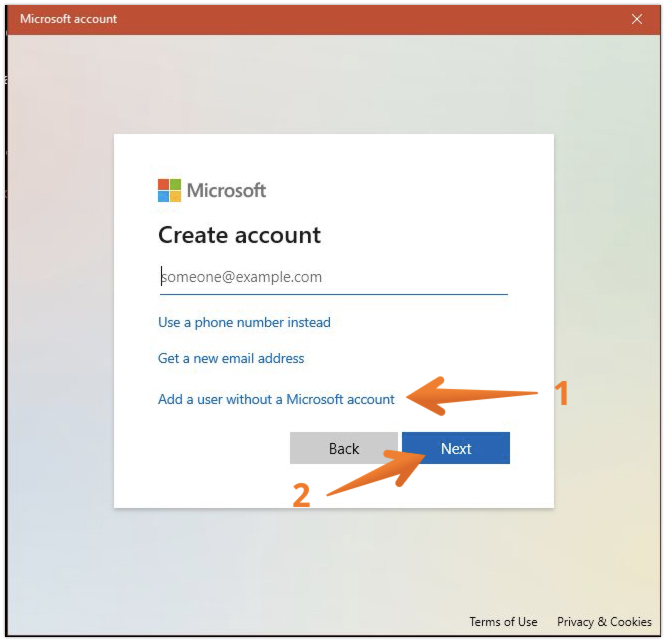This screenshot has height=642, width=666.
Task: Select Add a user without a Microsoft account
Action: (276, 399)
